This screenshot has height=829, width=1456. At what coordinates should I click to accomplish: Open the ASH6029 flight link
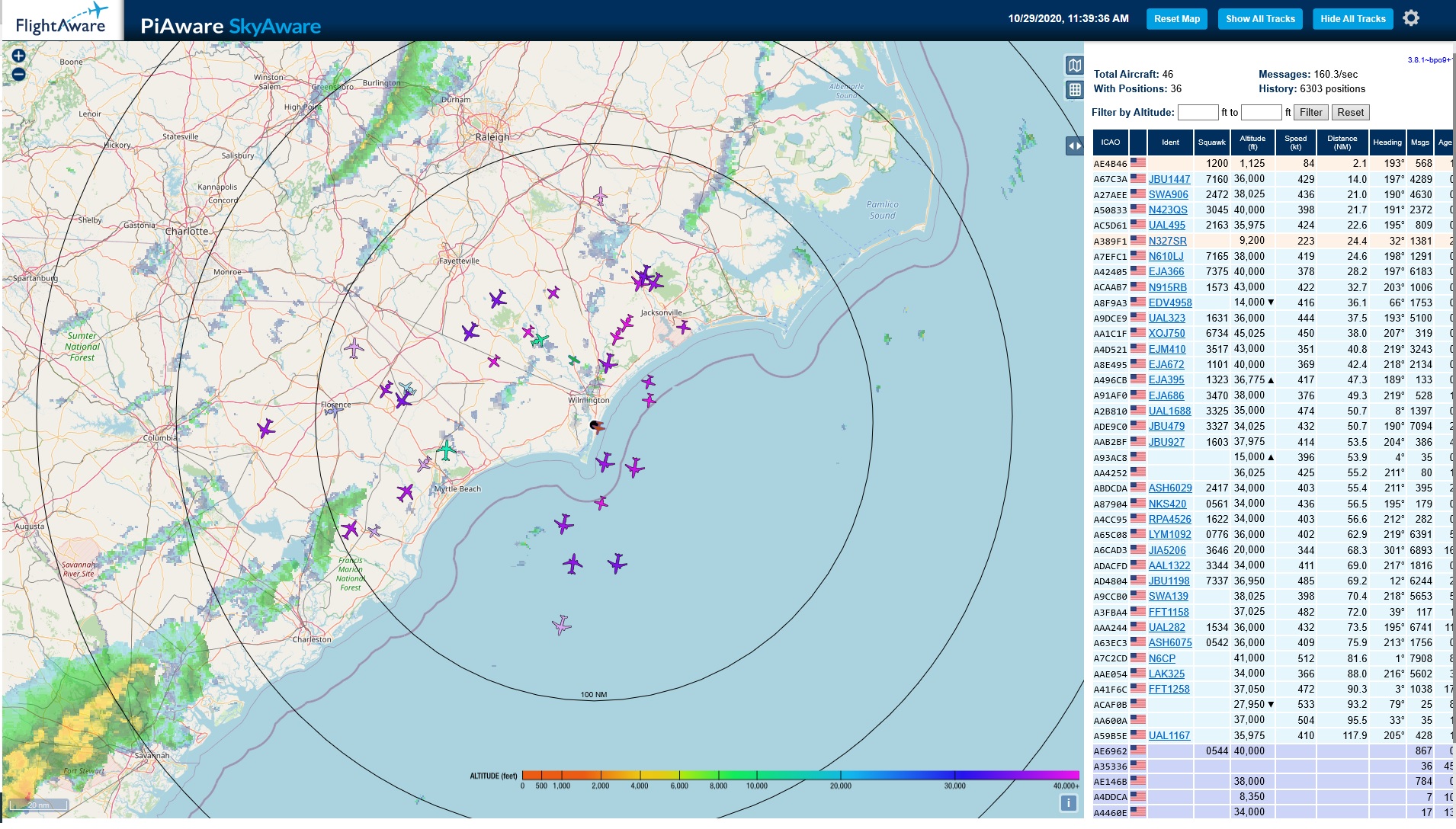point(1170,488)
